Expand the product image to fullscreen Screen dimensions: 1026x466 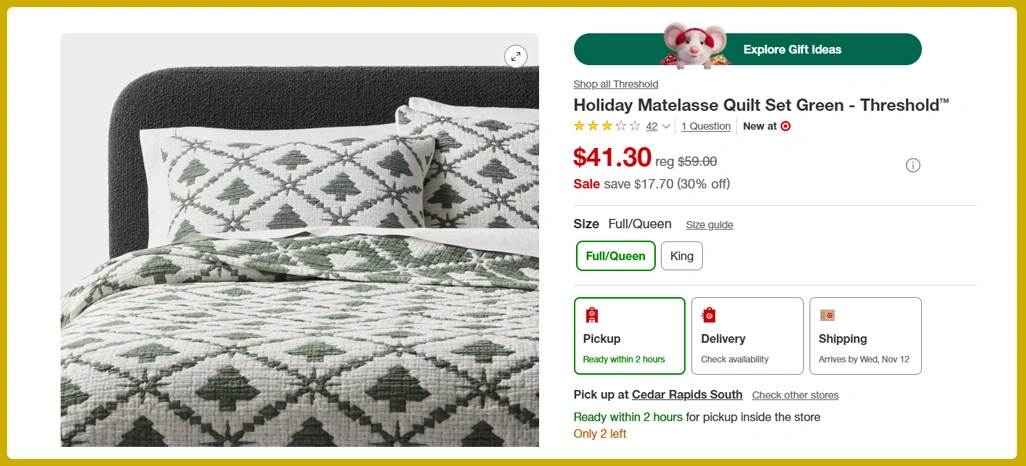(x=515, y=57)
